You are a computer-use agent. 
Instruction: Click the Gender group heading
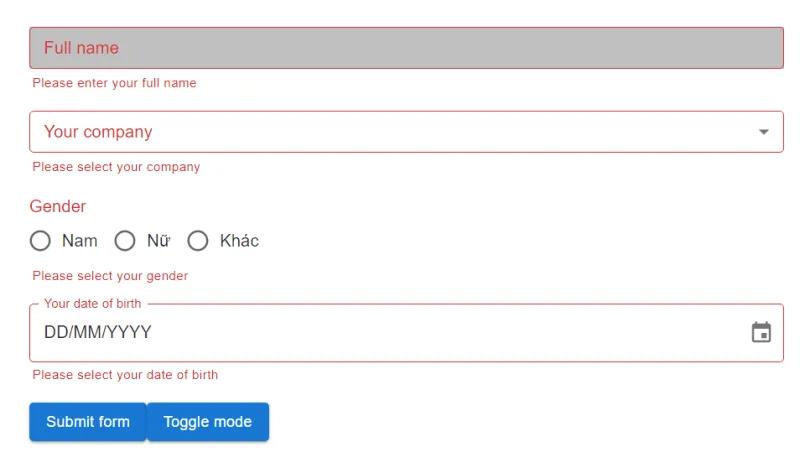coord(58,207)
